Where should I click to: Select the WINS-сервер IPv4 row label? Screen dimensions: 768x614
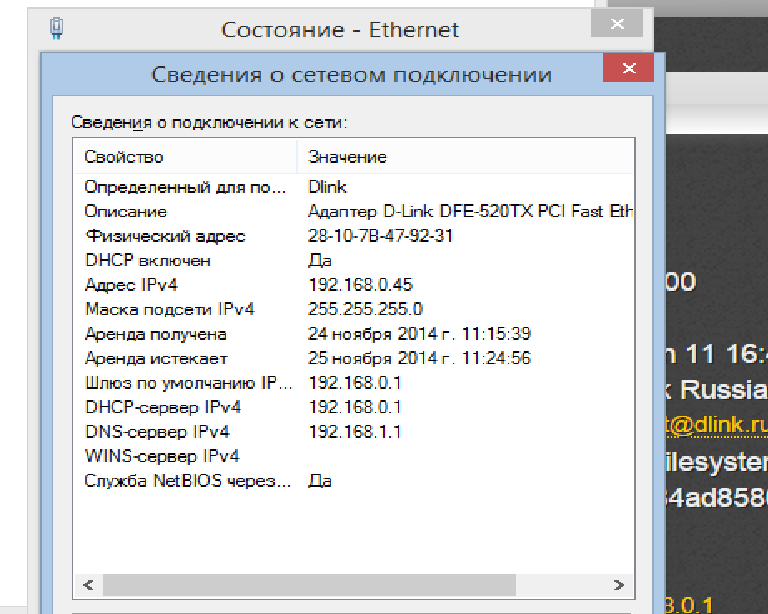162,456
